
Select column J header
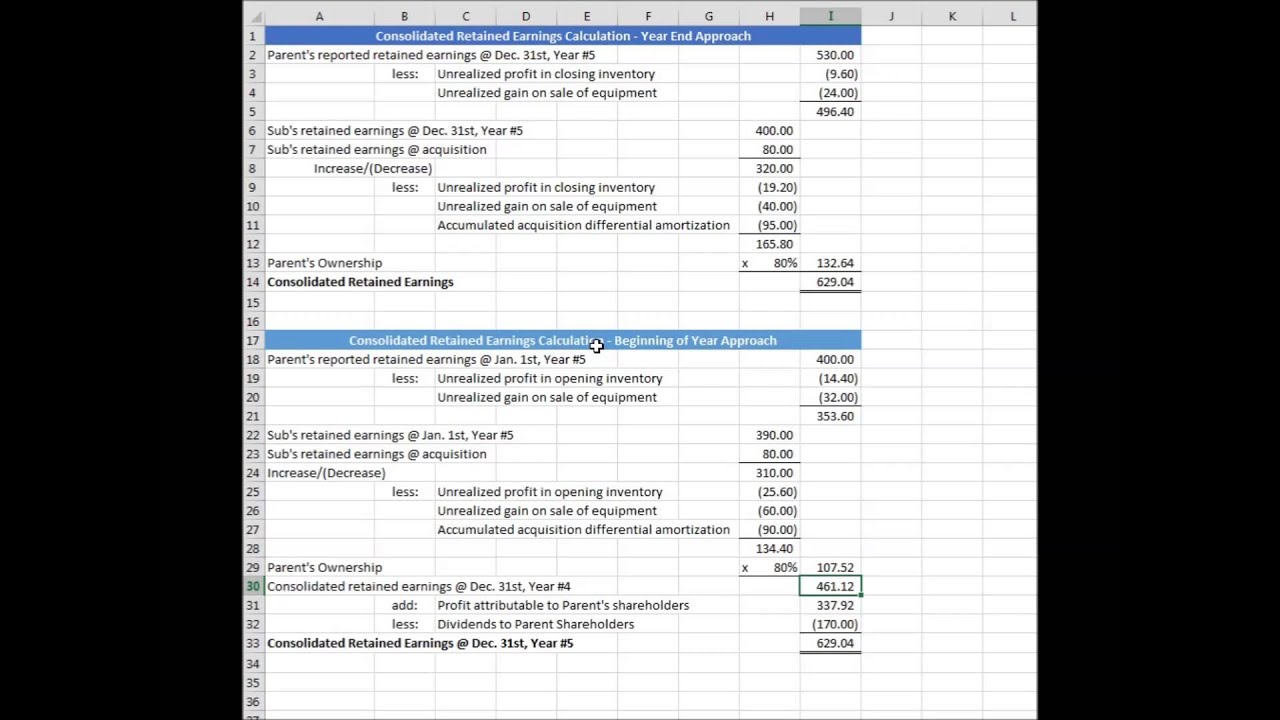pos(891,16)
